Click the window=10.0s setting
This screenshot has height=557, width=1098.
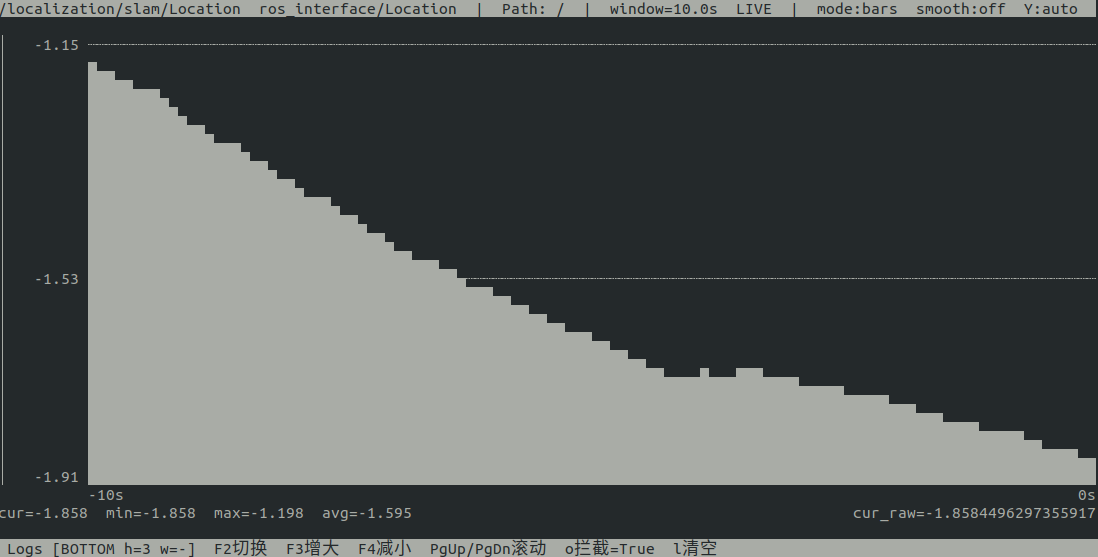click(663, 9)
